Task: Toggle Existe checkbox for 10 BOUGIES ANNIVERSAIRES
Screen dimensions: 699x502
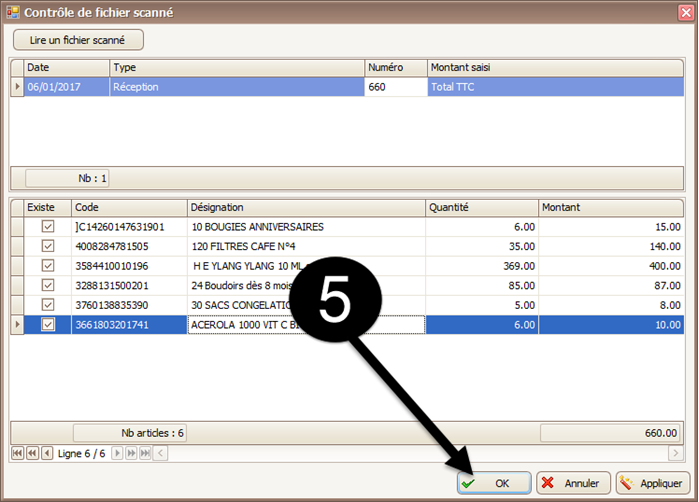Action: [48, 226]
